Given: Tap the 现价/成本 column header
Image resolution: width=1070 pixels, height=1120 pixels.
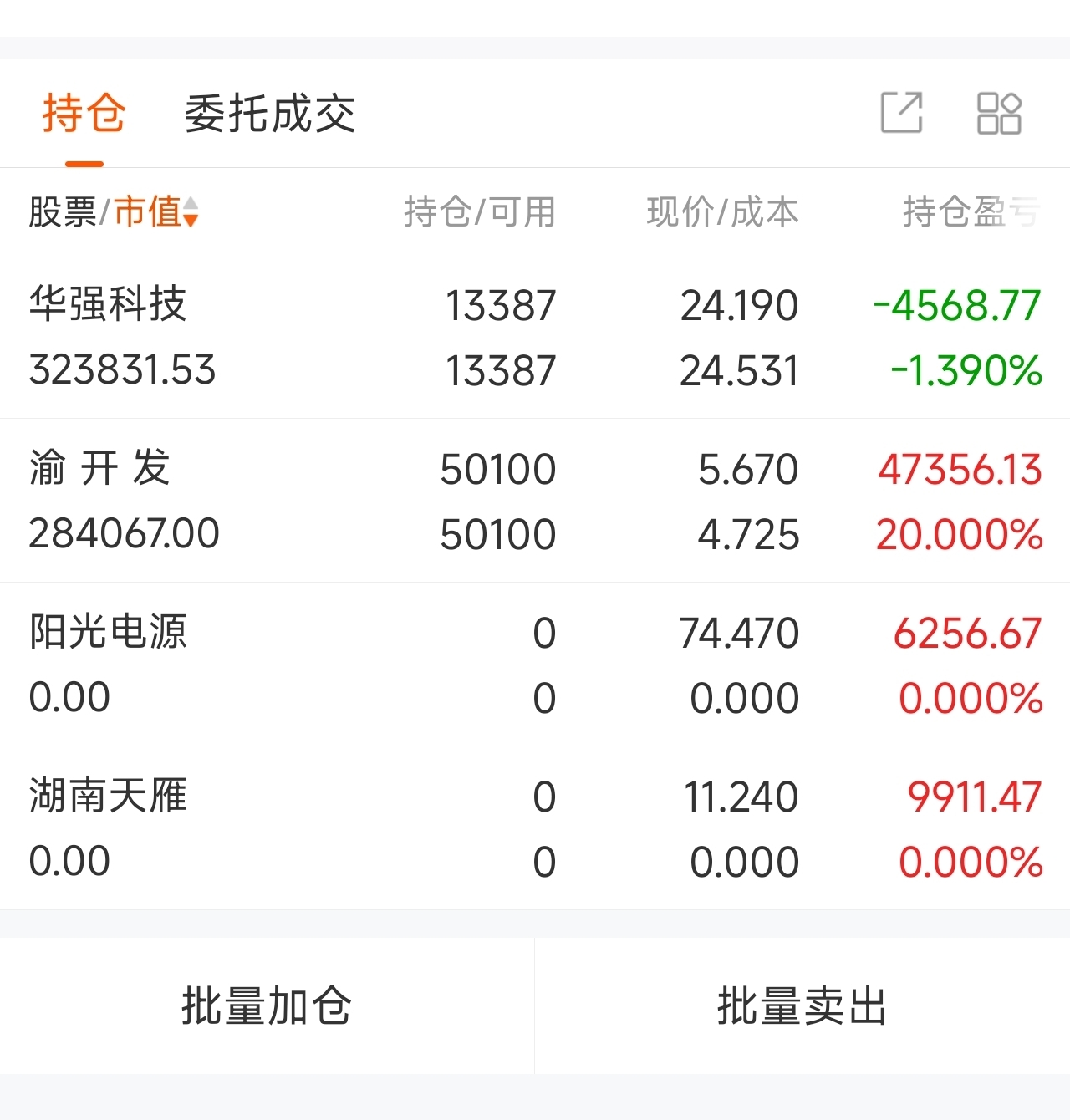Looking at the screenshot, I should 722,212.
